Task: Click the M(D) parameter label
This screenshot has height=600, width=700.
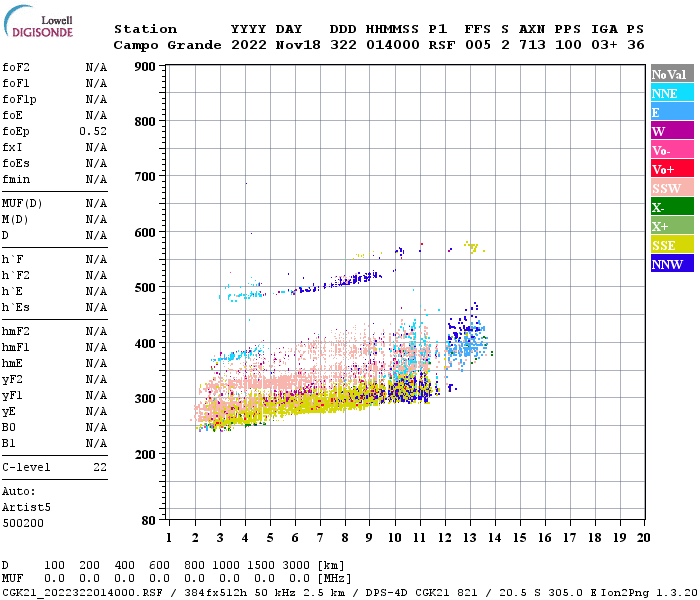Action: tap(15, 220)
